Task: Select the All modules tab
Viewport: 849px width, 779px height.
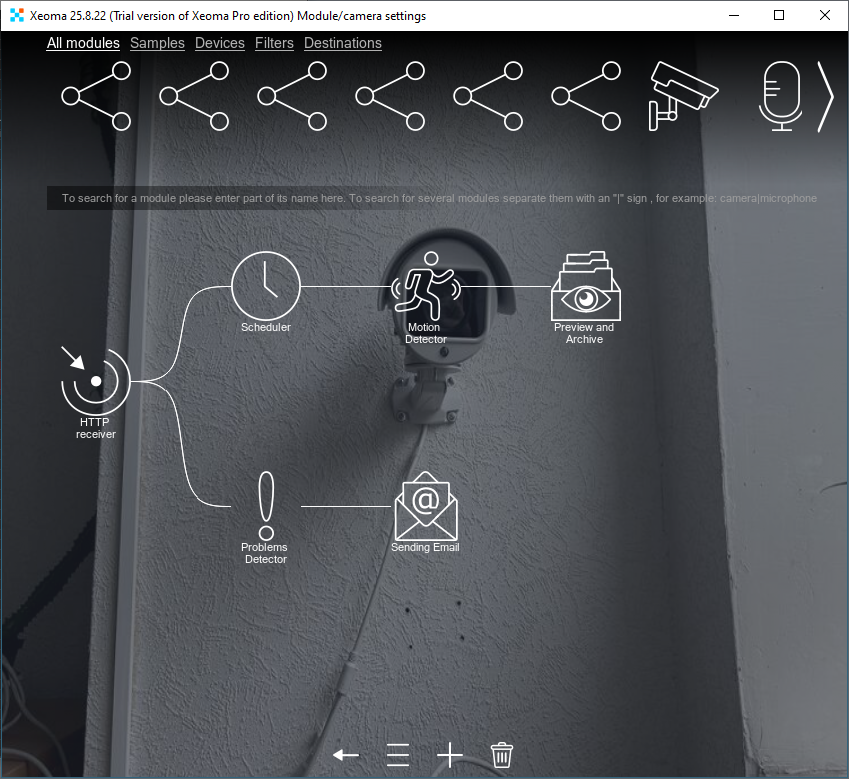Action: pos(83,43)
